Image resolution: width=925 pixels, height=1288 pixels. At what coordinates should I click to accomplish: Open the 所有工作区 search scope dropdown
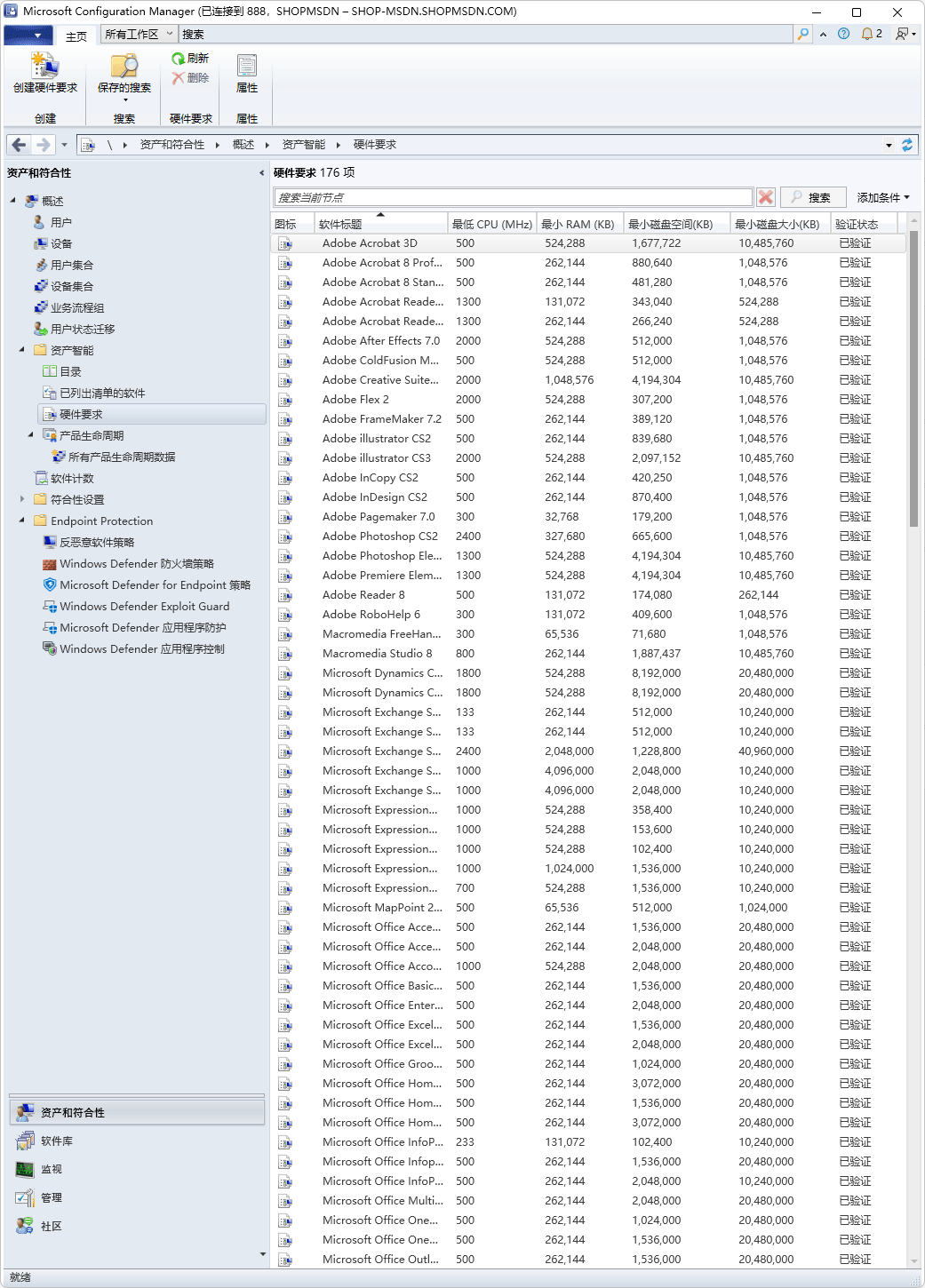tap(138, 34)
